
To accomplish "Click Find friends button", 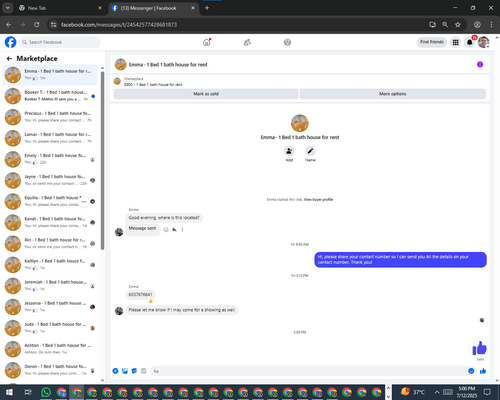I will [432, 42].
